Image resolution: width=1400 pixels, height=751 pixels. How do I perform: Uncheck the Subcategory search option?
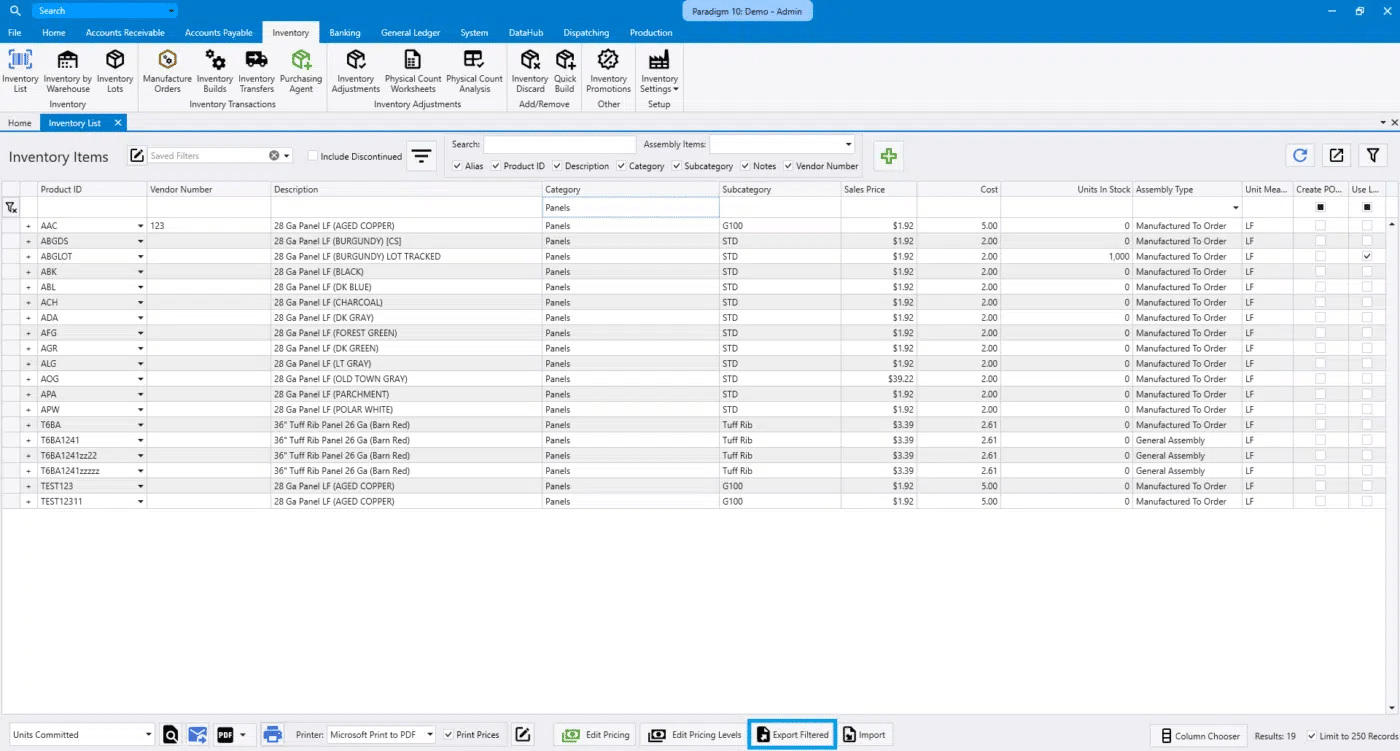tap(677, 166)
